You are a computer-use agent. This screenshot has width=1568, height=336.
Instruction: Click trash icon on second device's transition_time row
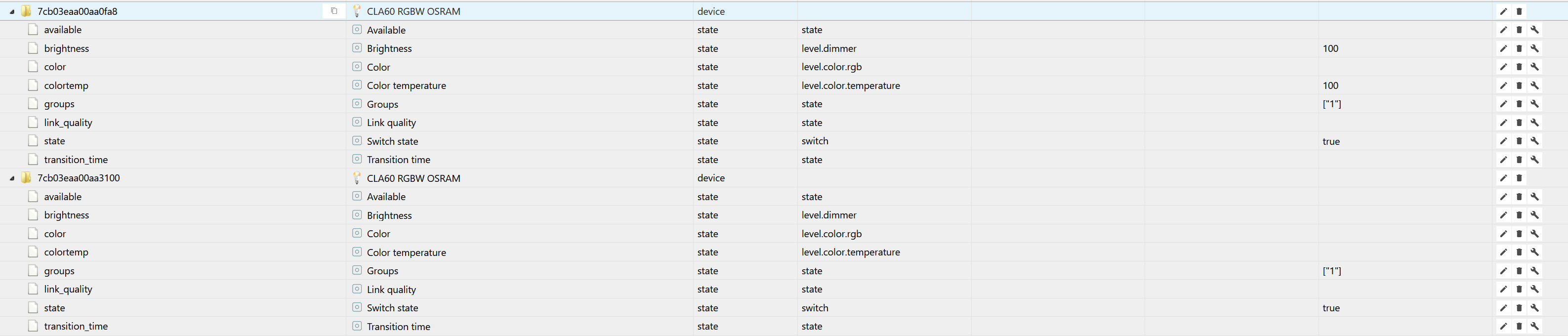coord(1519,327)
